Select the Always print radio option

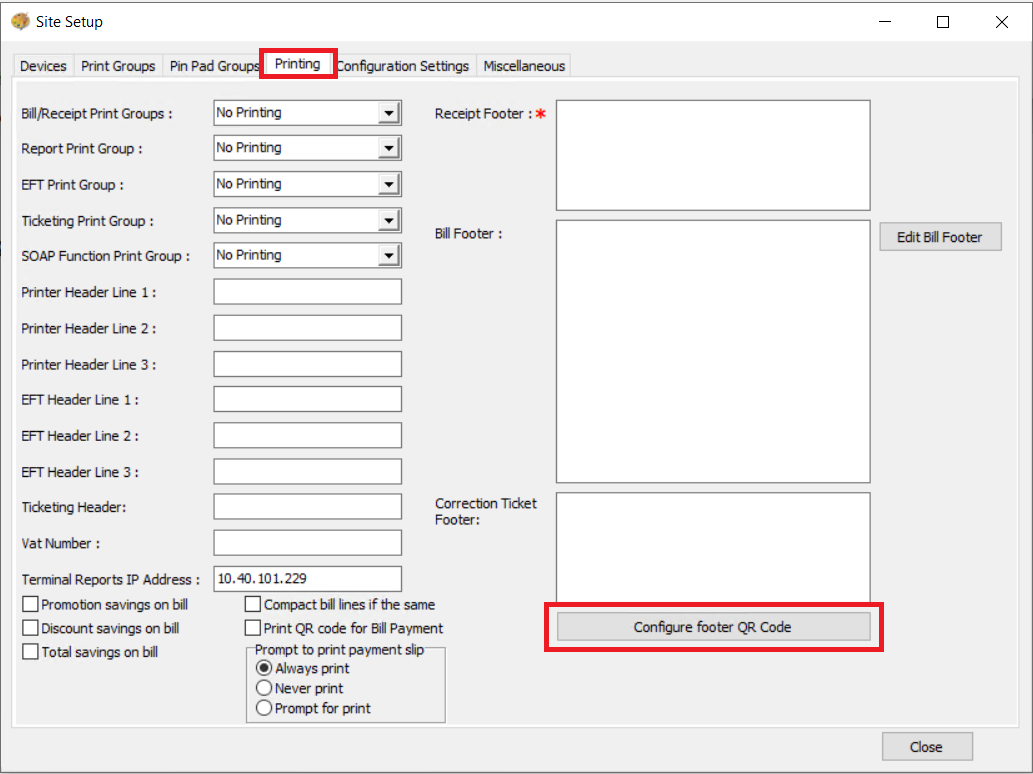[265, 668]
